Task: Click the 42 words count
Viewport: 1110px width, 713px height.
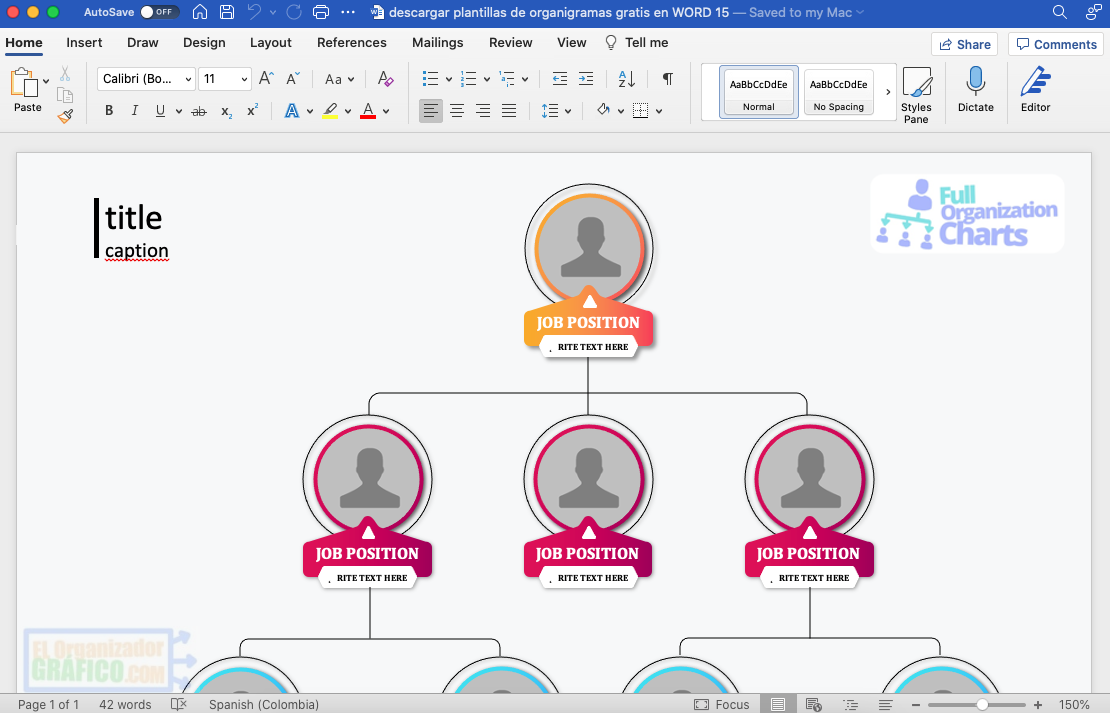Action: tap(125, 704)
